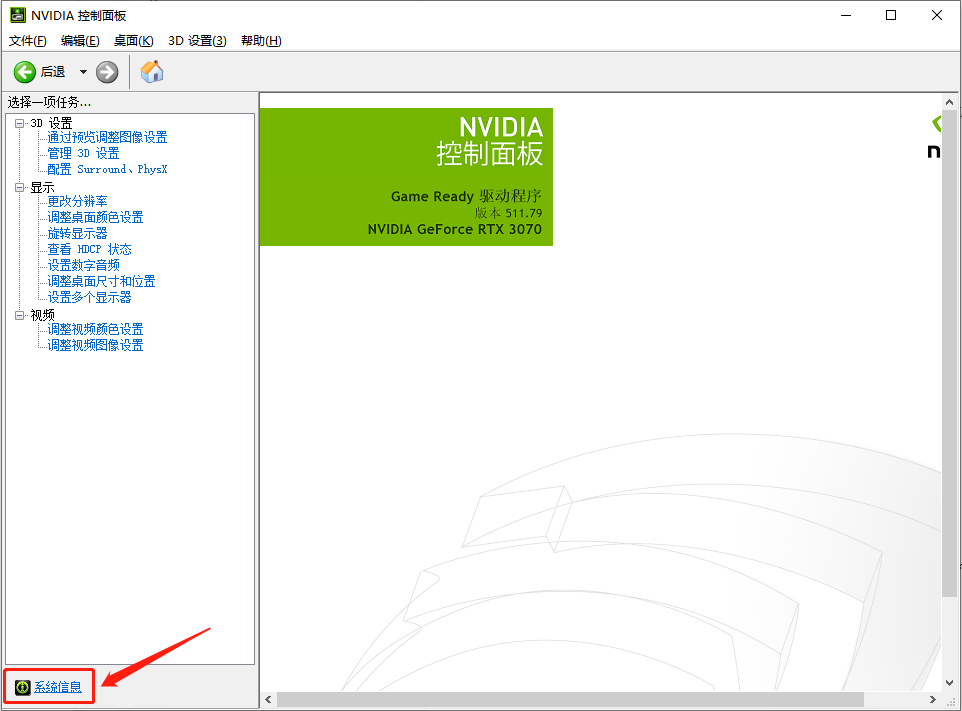Open the 文件(F) menu

point(28,41)
